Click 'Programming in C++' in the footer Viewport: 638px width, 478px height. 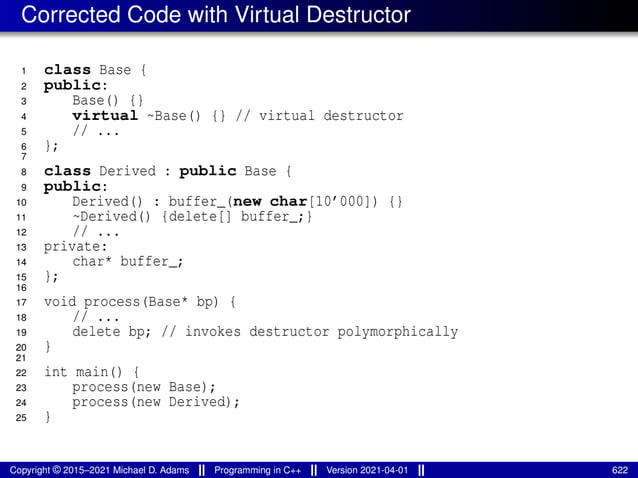[258, 470]
